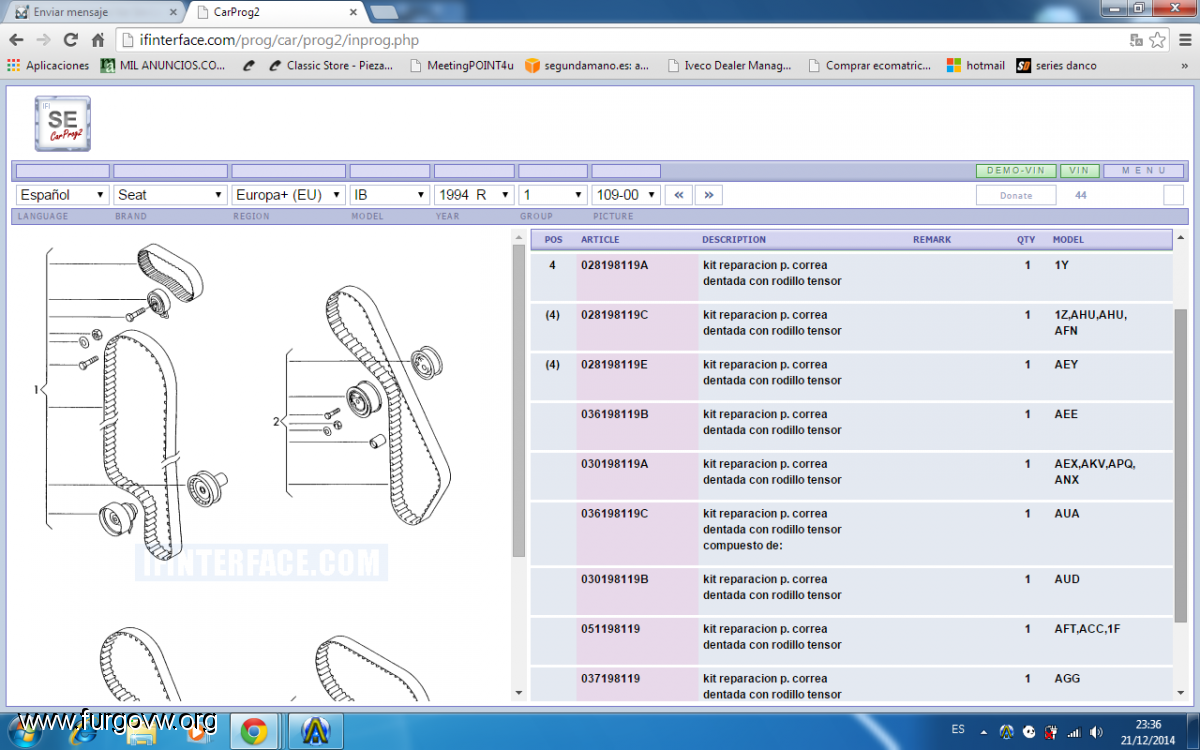
Task: Go to previous picture with « button
Action: click(679, 195)
